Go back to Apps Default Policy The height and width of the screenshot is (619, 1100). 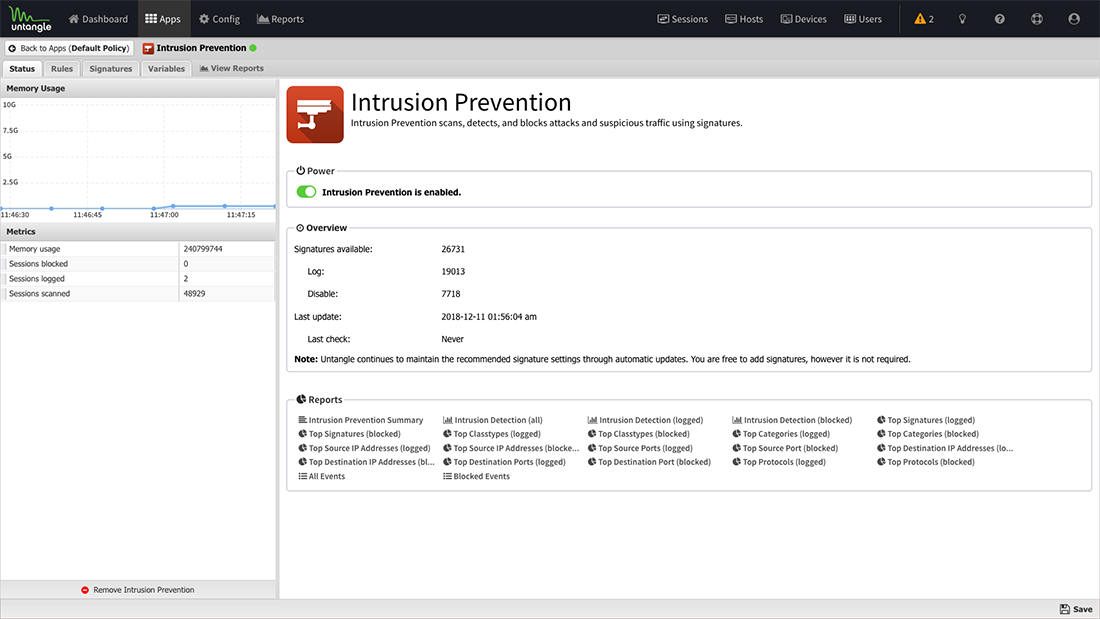click(69, 48)
